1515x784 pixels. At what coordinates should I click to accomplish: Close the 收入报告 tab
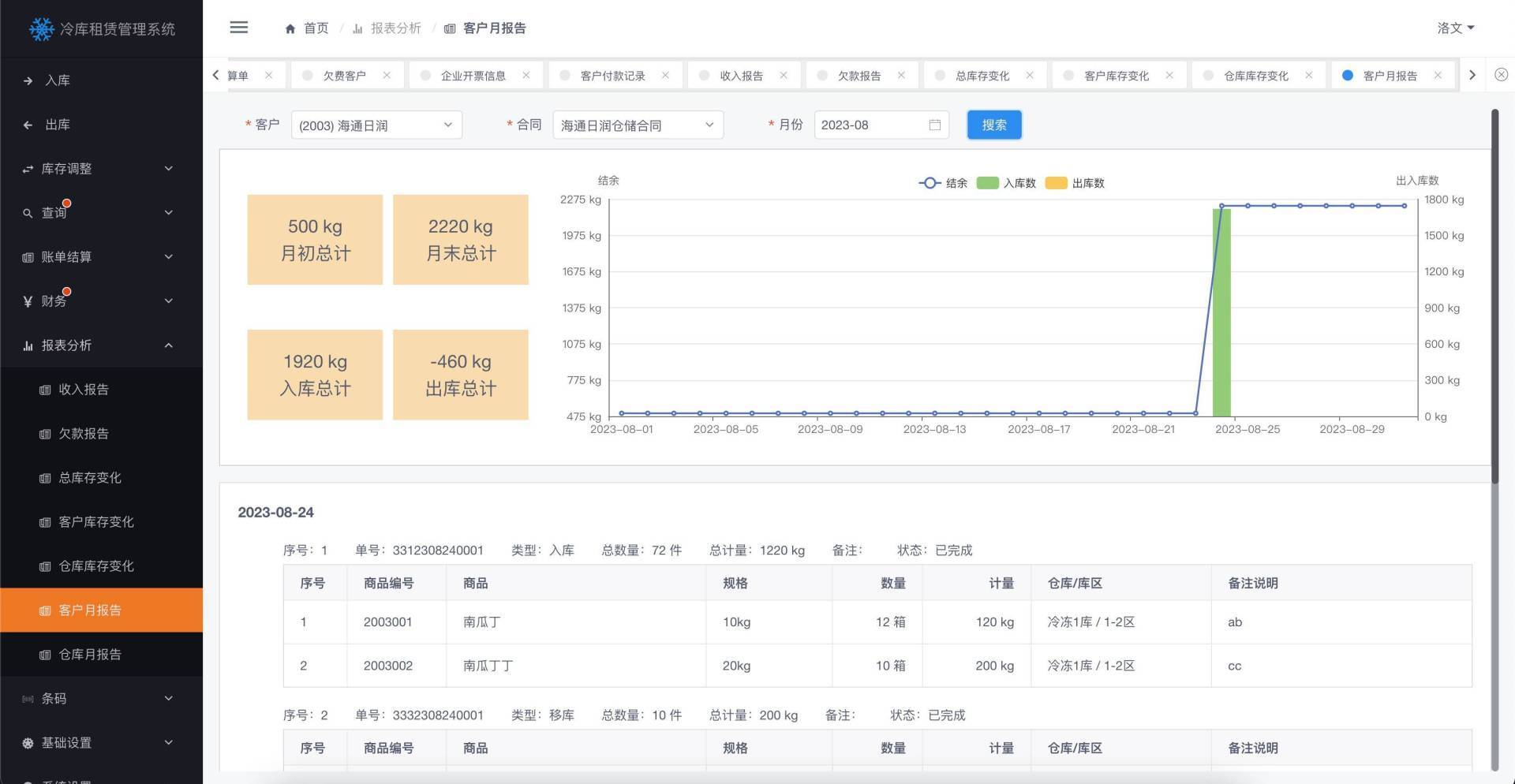coord(783,75)
